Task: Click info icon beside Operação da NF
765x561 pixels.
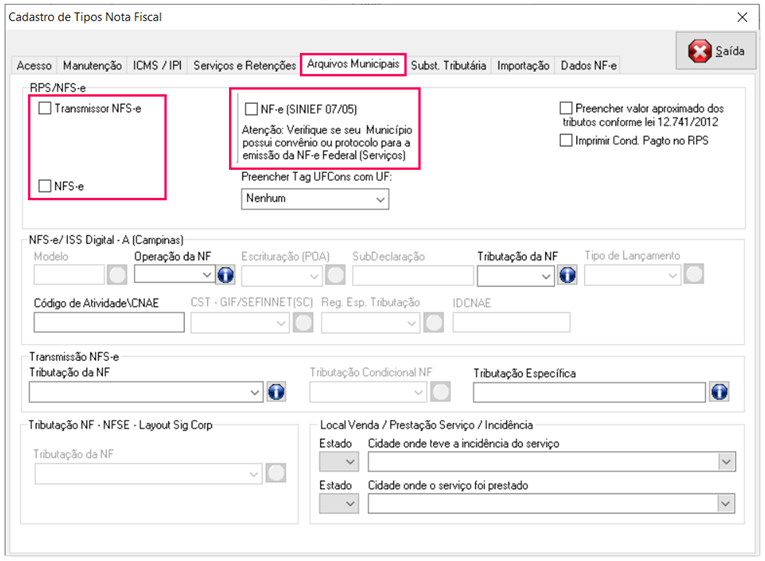Action: point(225,274)
